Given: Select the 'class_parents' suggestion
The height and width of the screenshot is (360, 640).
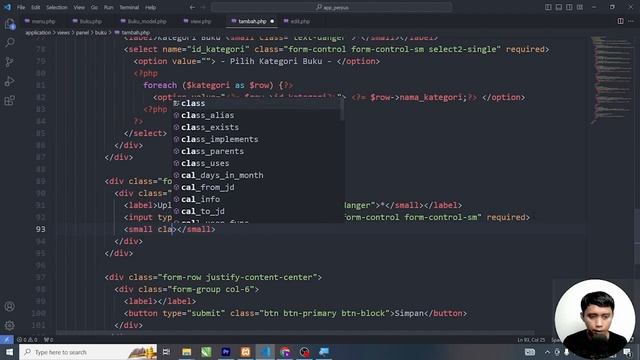Looking at the screenshot, I should point(258,151).
